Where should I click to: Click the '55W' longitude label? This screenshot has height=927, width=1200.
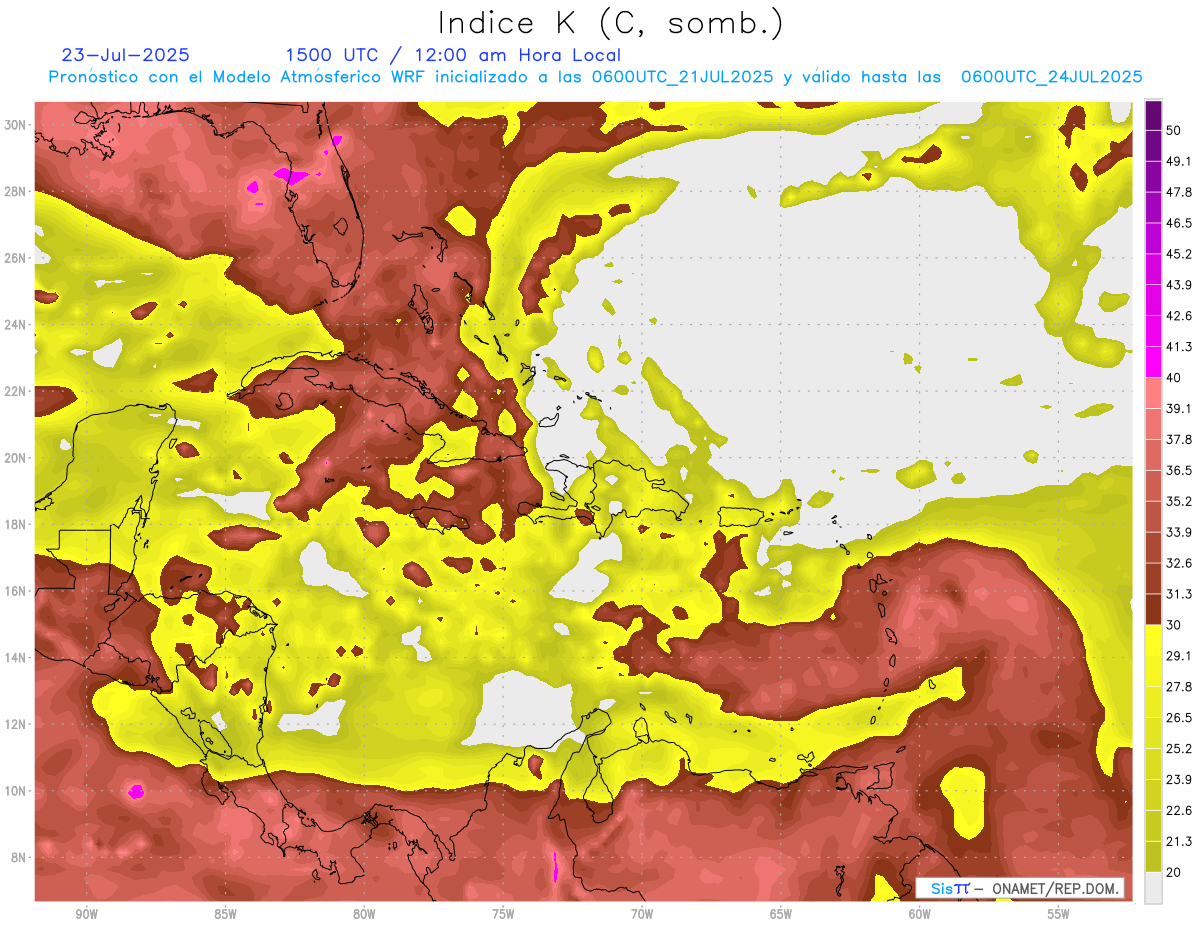pos(1059,914)
